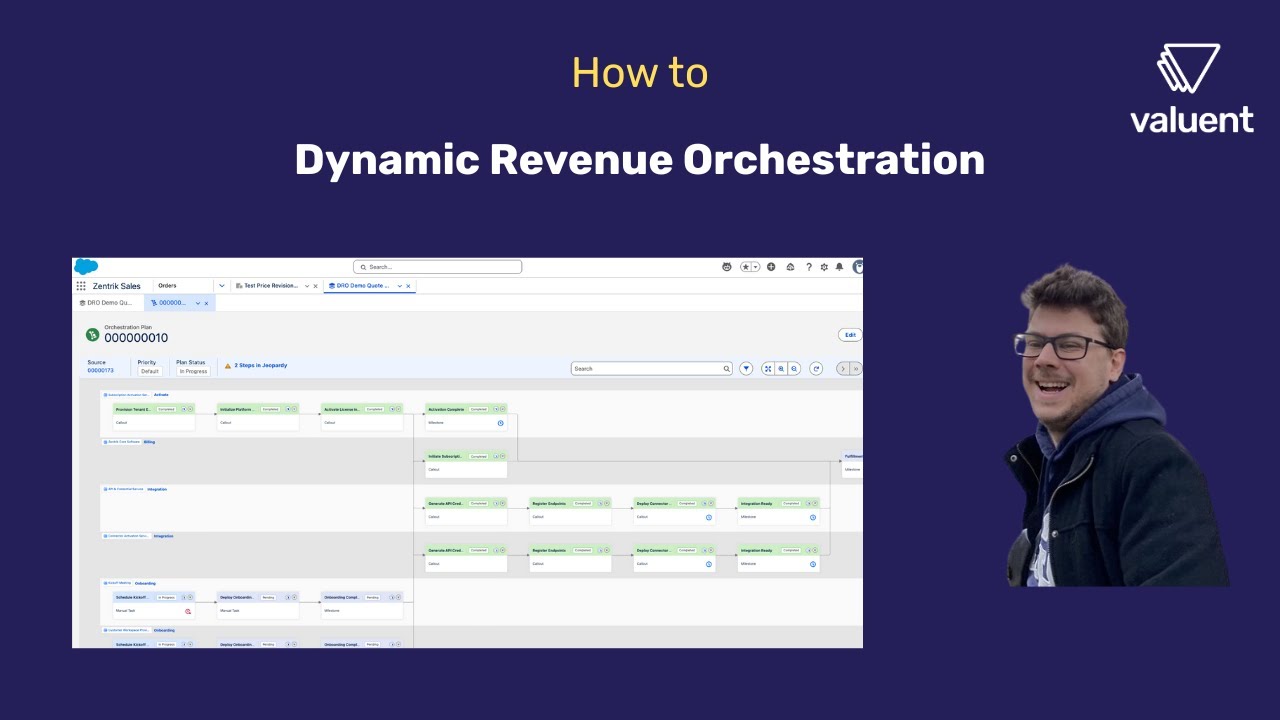The height and width of the screenshot is (720, 1280).
Task: Click the clock icon on Integration Ready under API & Connector Service
Action: pos(813,517)
